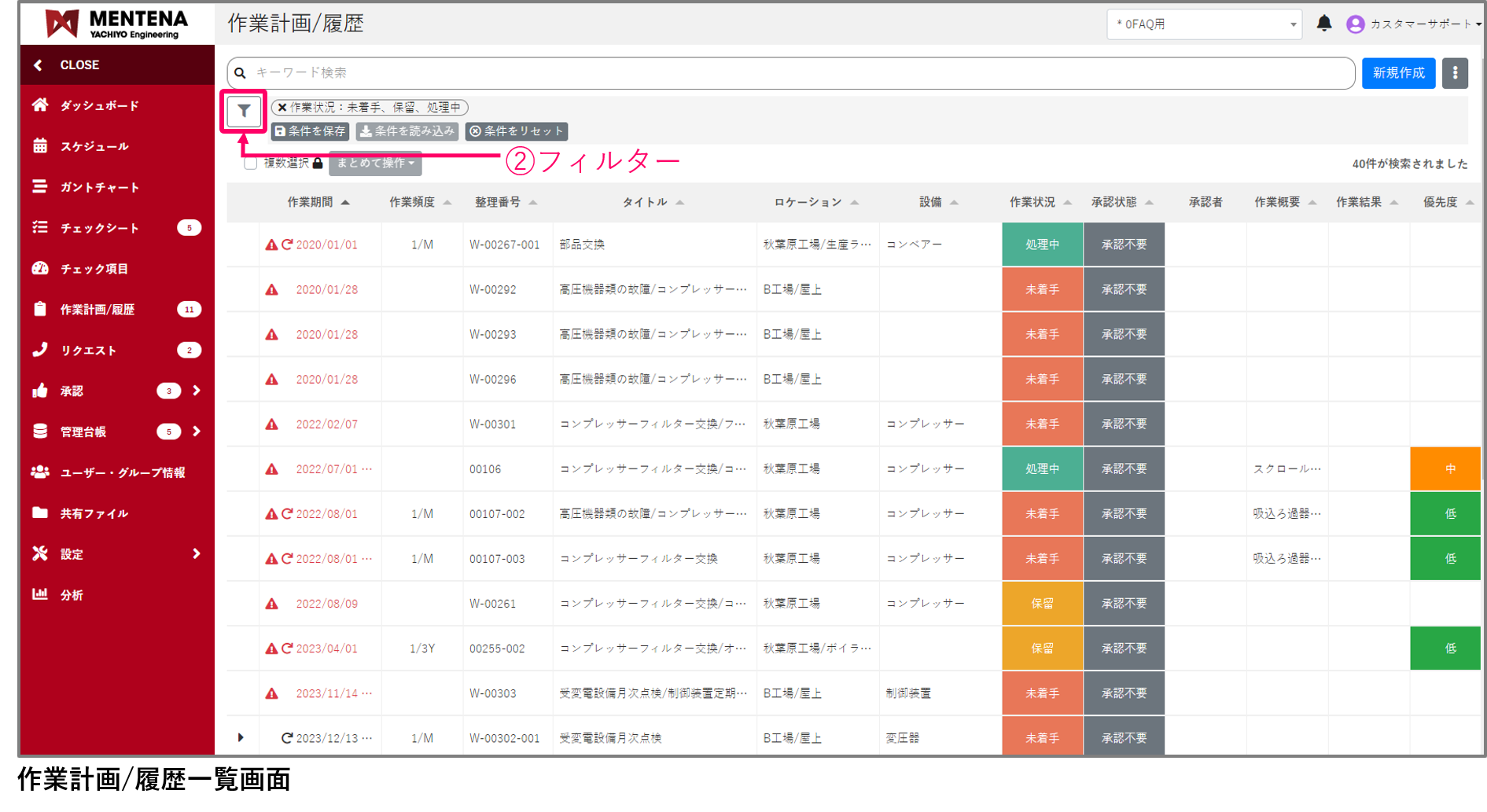Enable the 複数選択 checkbox

coord(251,163)
